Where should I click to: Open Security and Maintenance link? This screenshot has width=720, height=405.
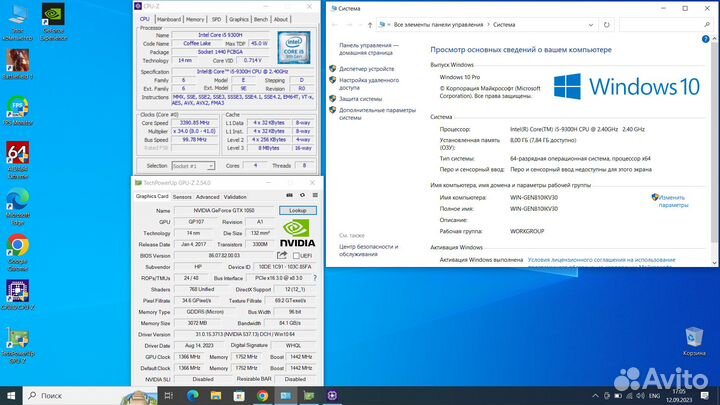click(368, 250)
